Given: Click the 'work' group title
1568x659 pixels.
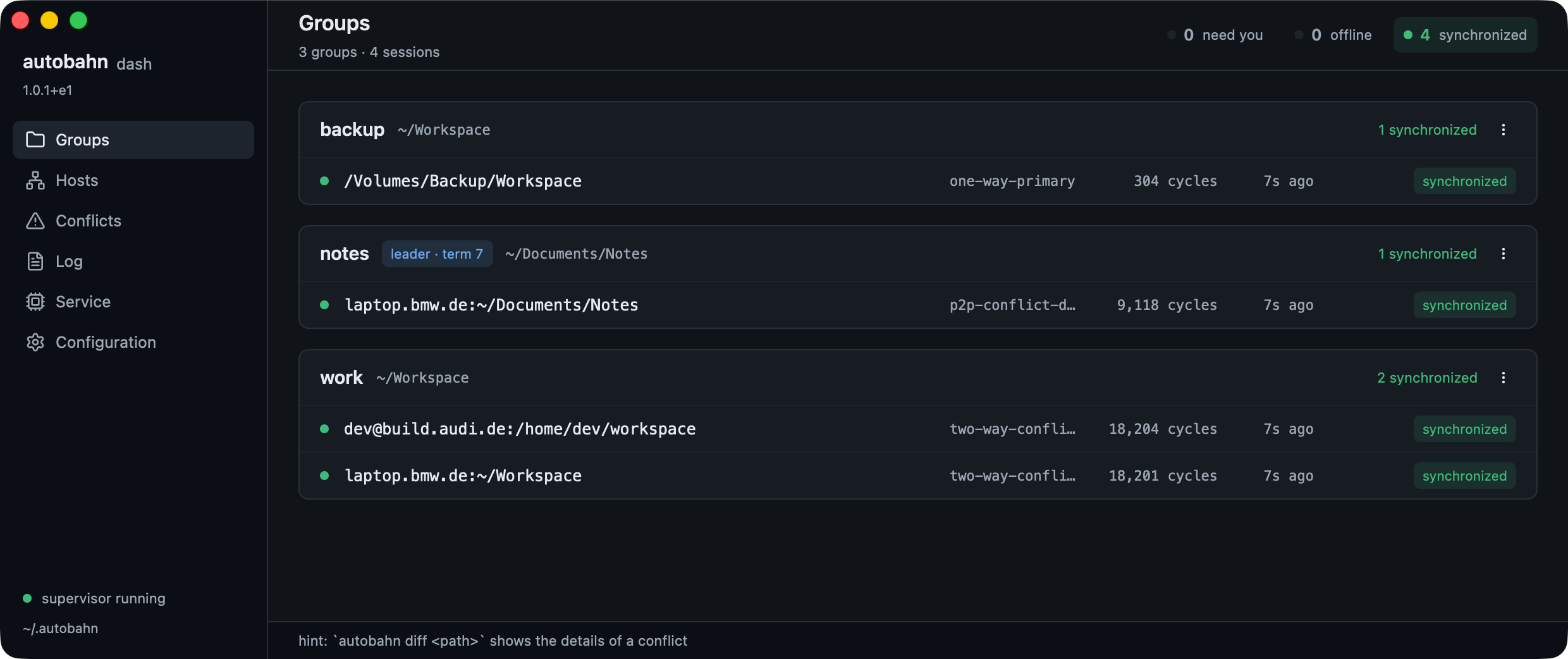Looking at the screenshot, I should tap(341, 378).
